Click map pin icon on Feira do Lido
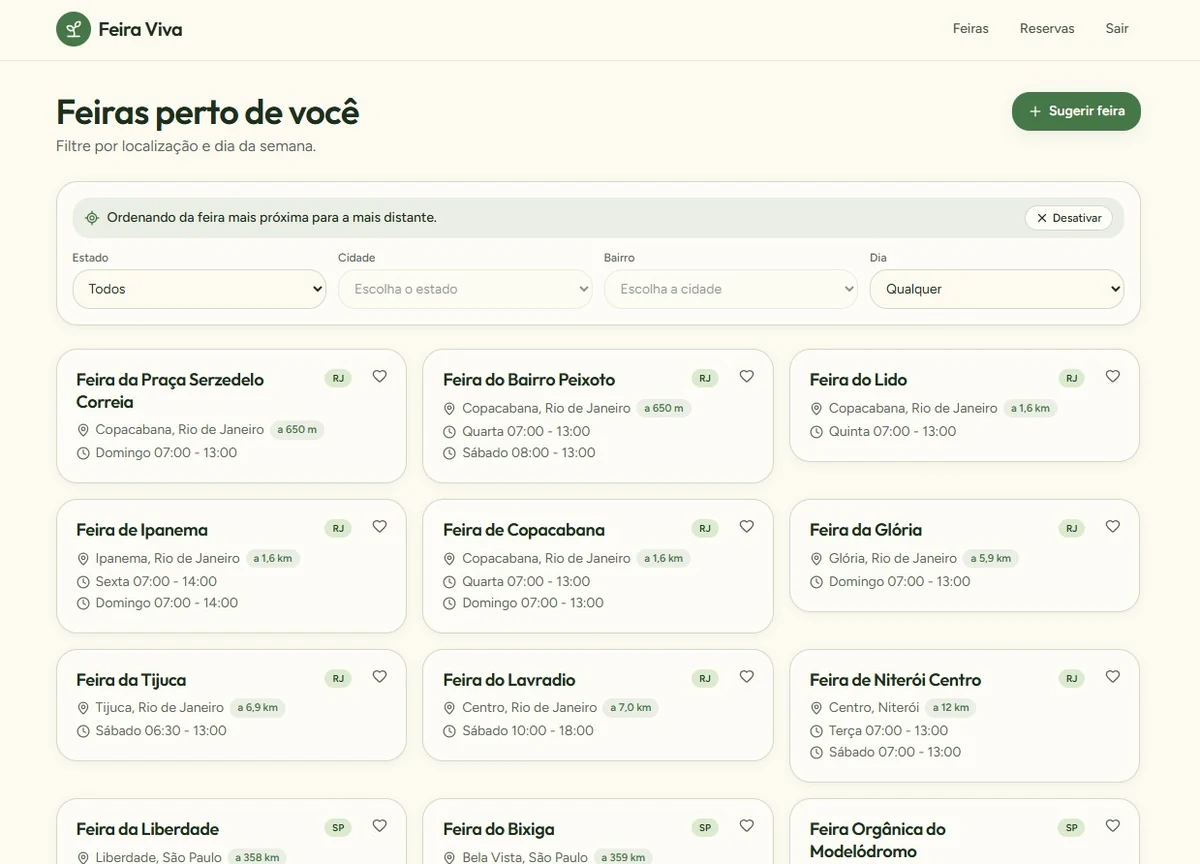 pyautogui.click(x=816, y=409)
